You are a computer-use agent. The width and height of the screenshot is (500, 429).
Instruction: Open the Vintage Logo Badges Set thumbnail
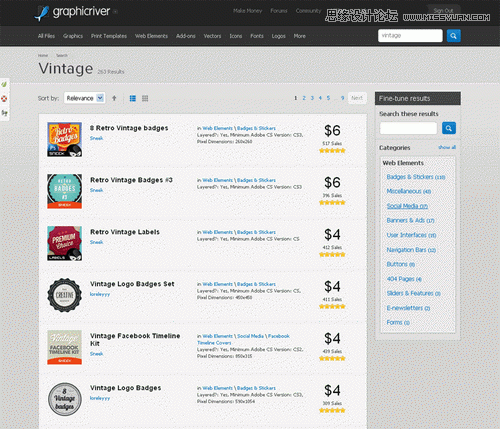65,295
